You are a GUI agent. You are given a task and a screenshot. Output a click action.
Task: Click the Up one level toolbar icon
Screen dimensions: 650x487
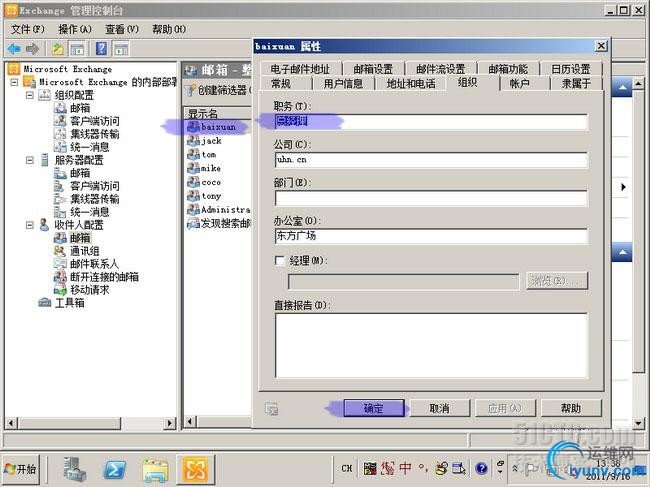tap(58, 49)
